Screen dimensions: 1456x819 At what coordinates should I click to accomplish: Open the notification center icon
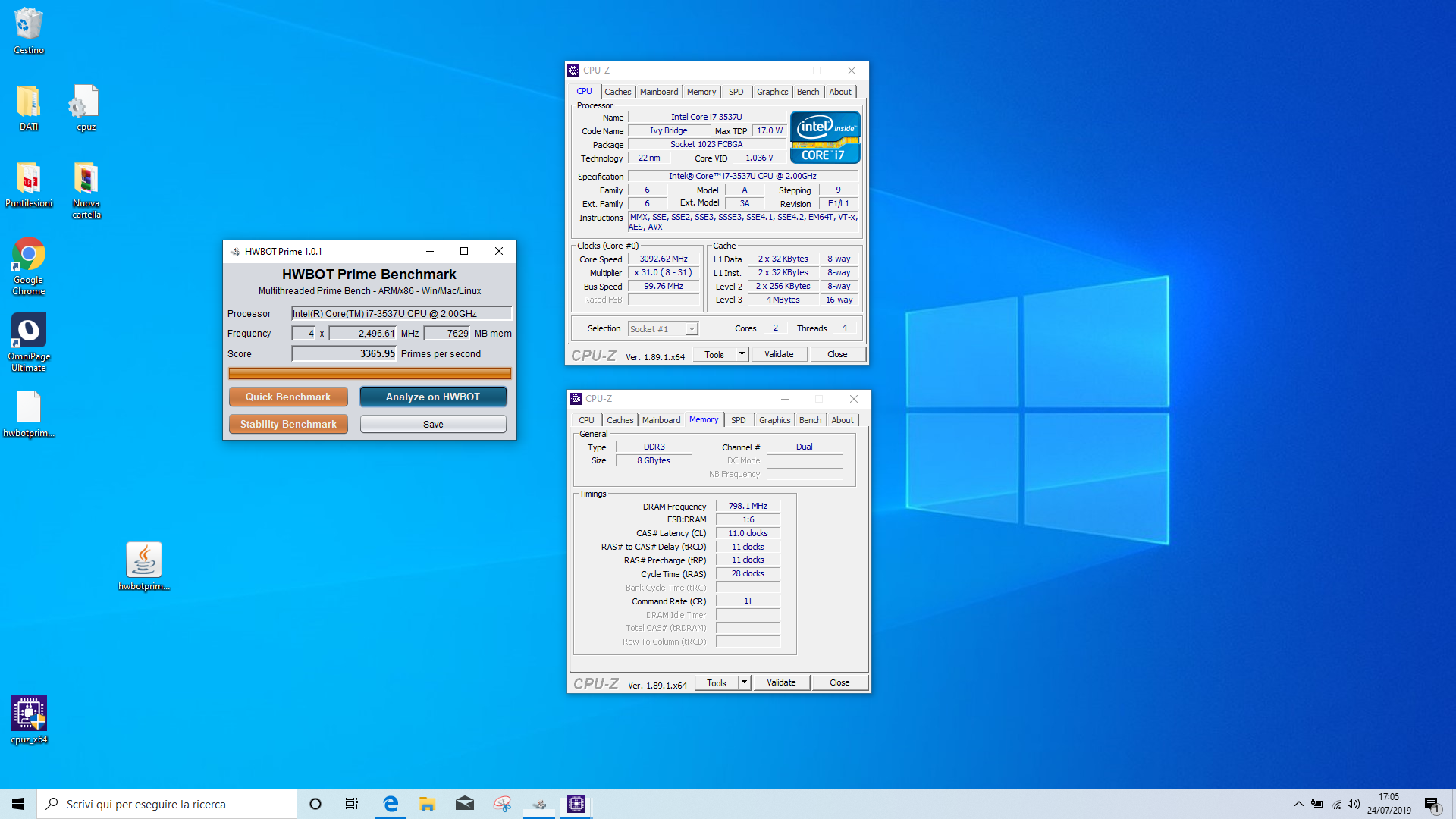click(1432, 805)
